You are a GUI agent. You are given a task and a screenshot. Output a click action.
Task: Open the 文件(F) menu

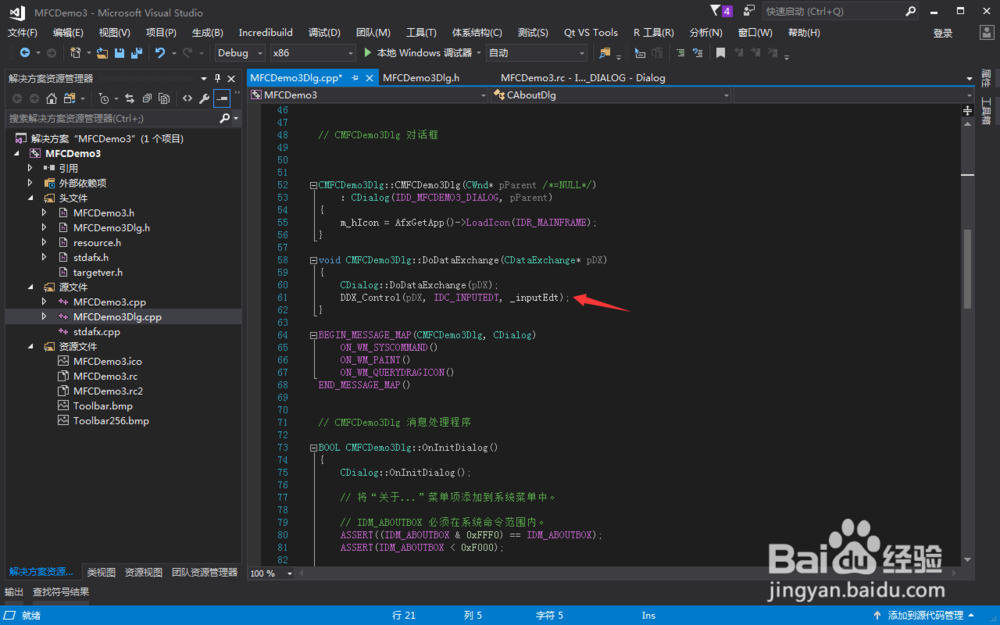(x=22, y=33)
